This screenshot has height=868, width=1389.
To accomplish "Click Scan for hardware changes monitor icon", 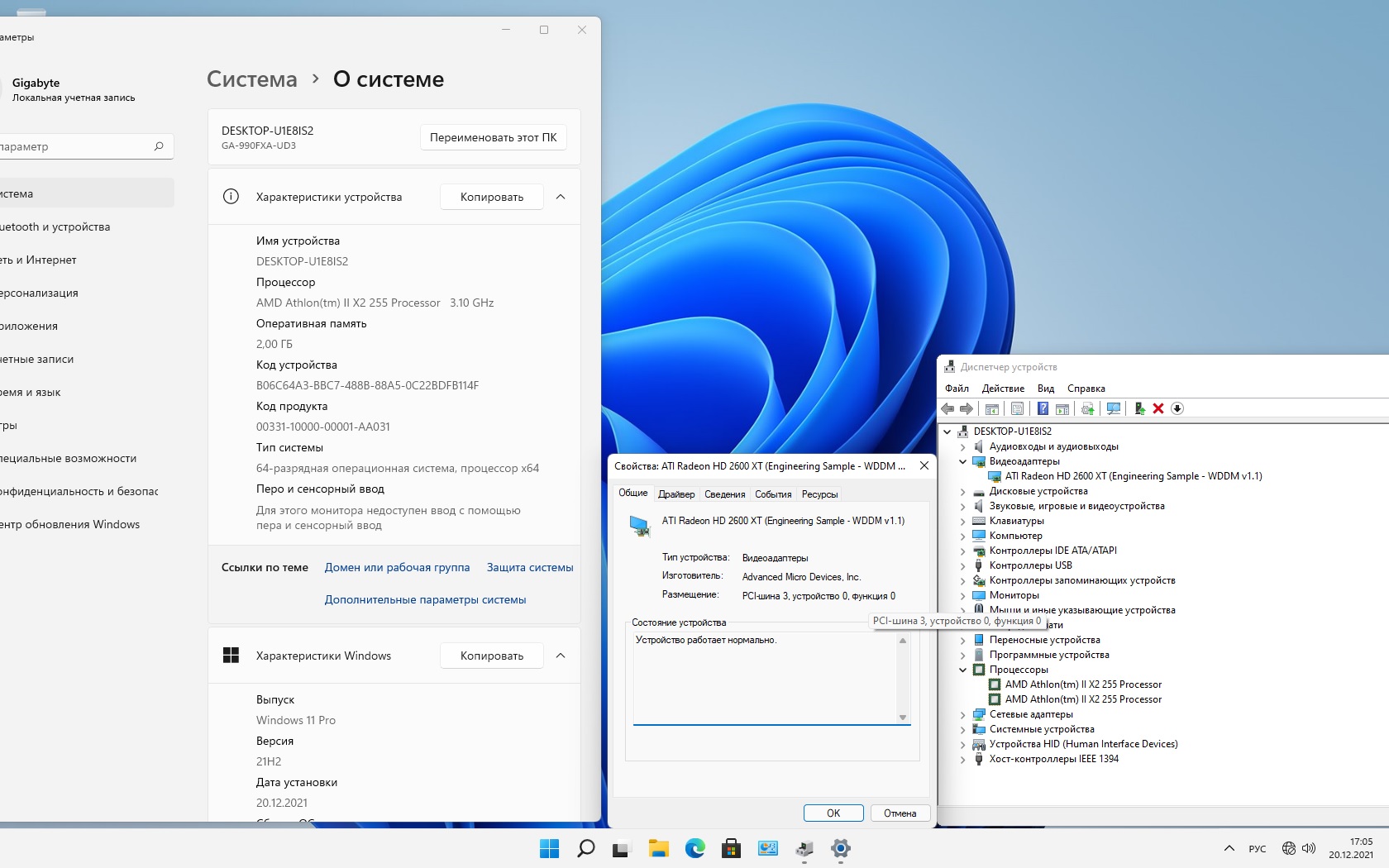I will click(x=1114, y=408).
